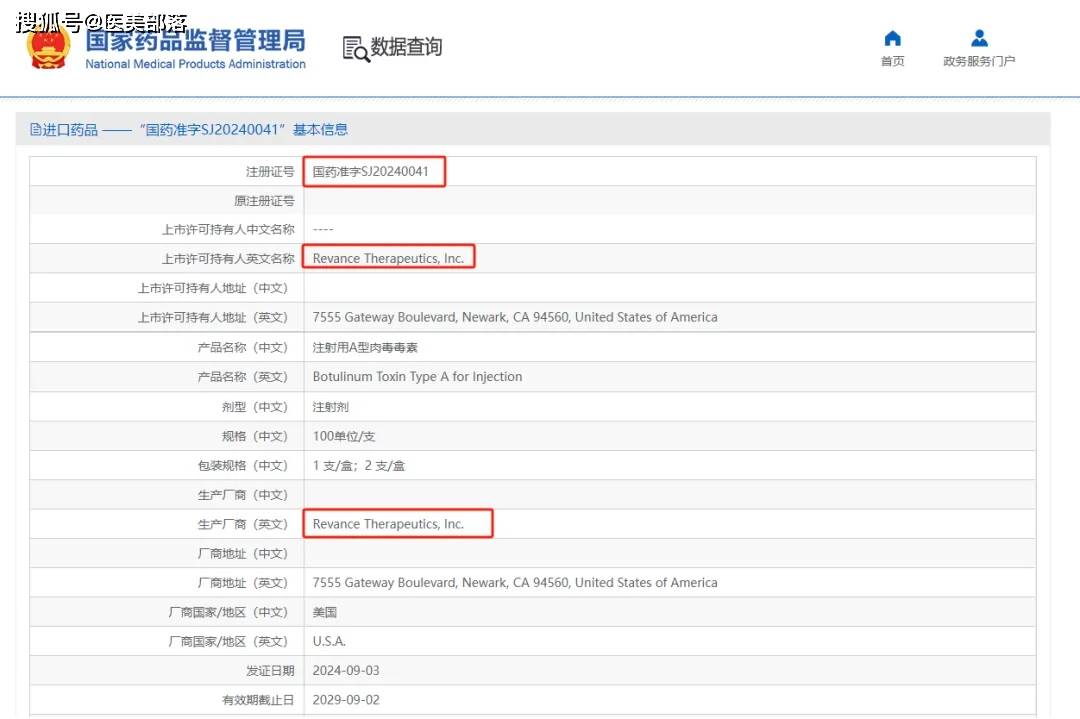This screenshot has height=719, width=1080.
Task: Click the 上市许可持有人中文名称 label
Action: (228, 229)
